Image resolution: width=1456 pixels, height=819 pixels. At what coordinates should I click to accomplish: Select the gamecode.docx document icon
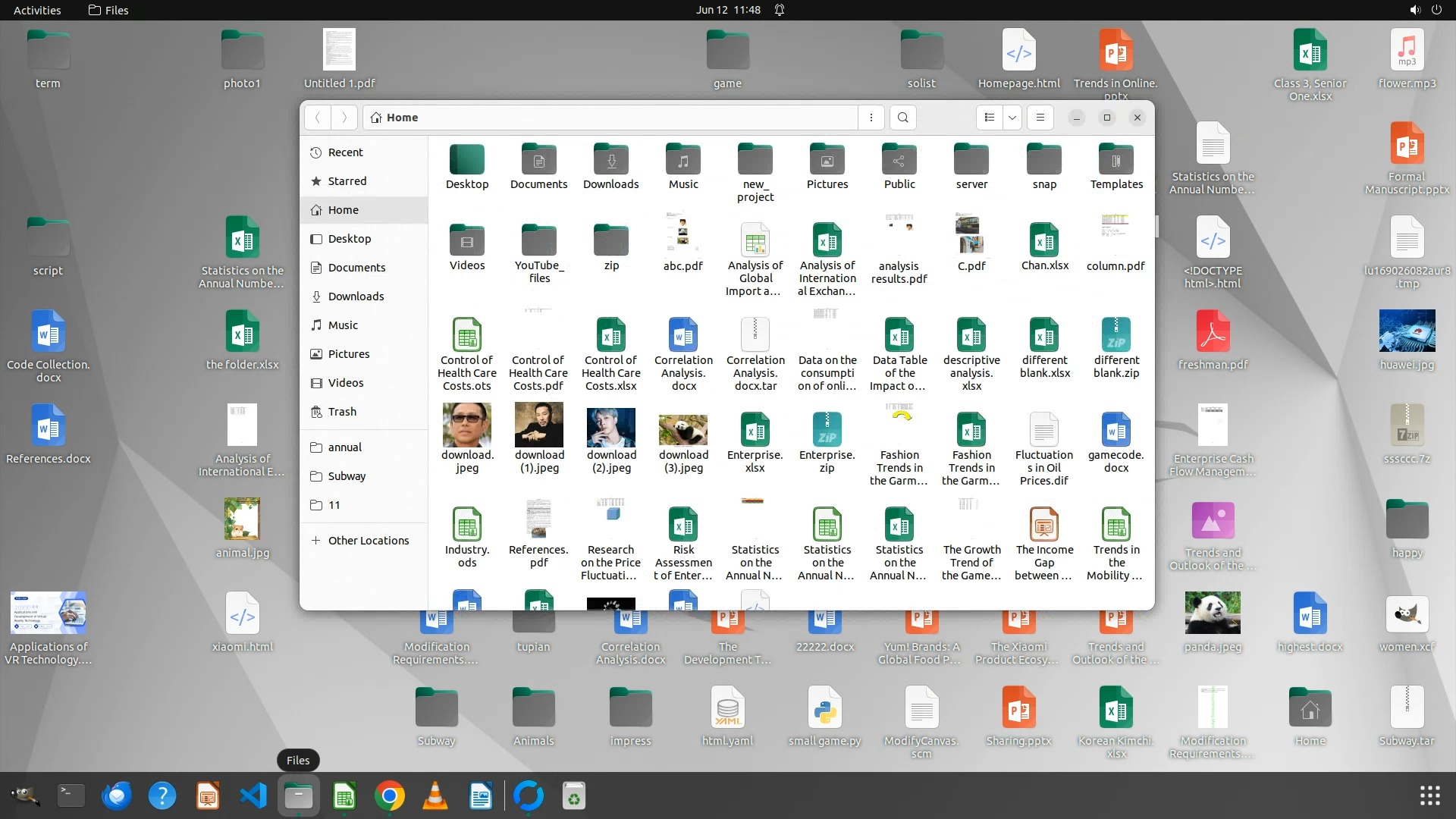tap(1116, 430)
